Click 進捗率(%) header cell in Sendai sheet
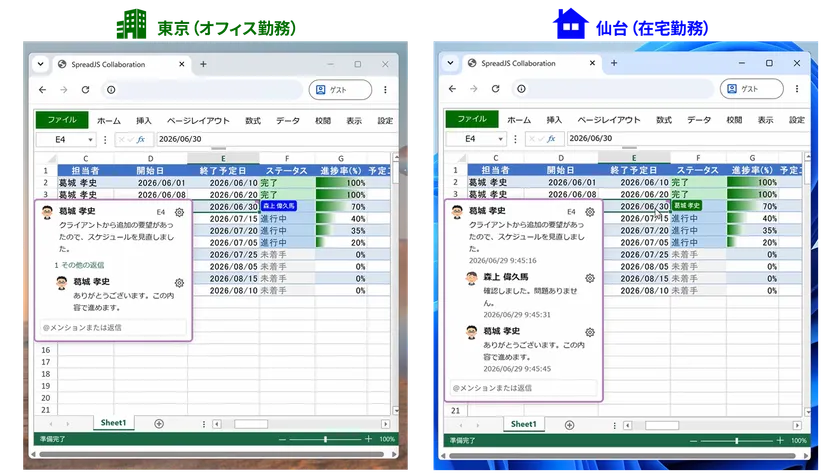This screenshot has width=840, height=473. tap(752, 170)
